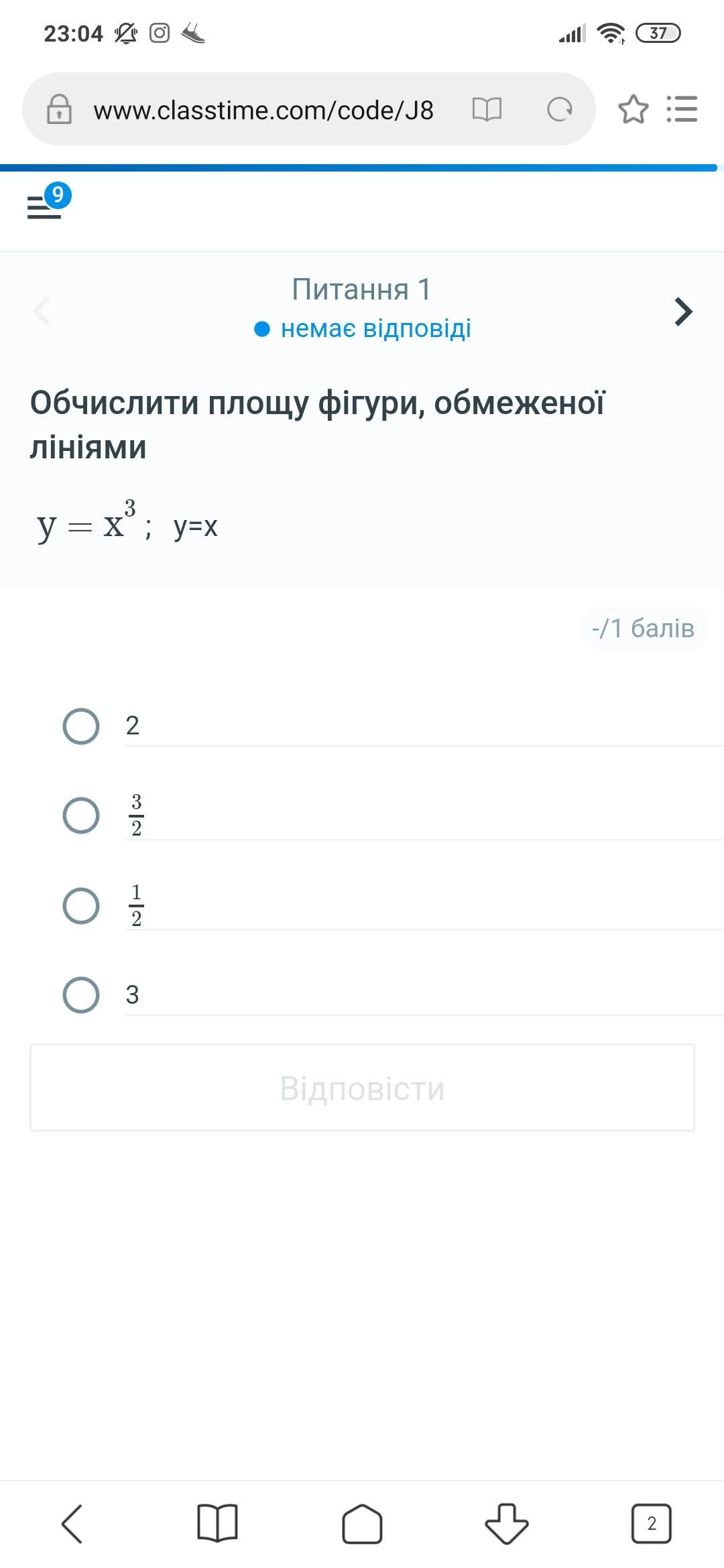The height and width of the screenshot is (1568, 724).
Task: Go to the previous question chevron
Action: [x=42, y=312]
